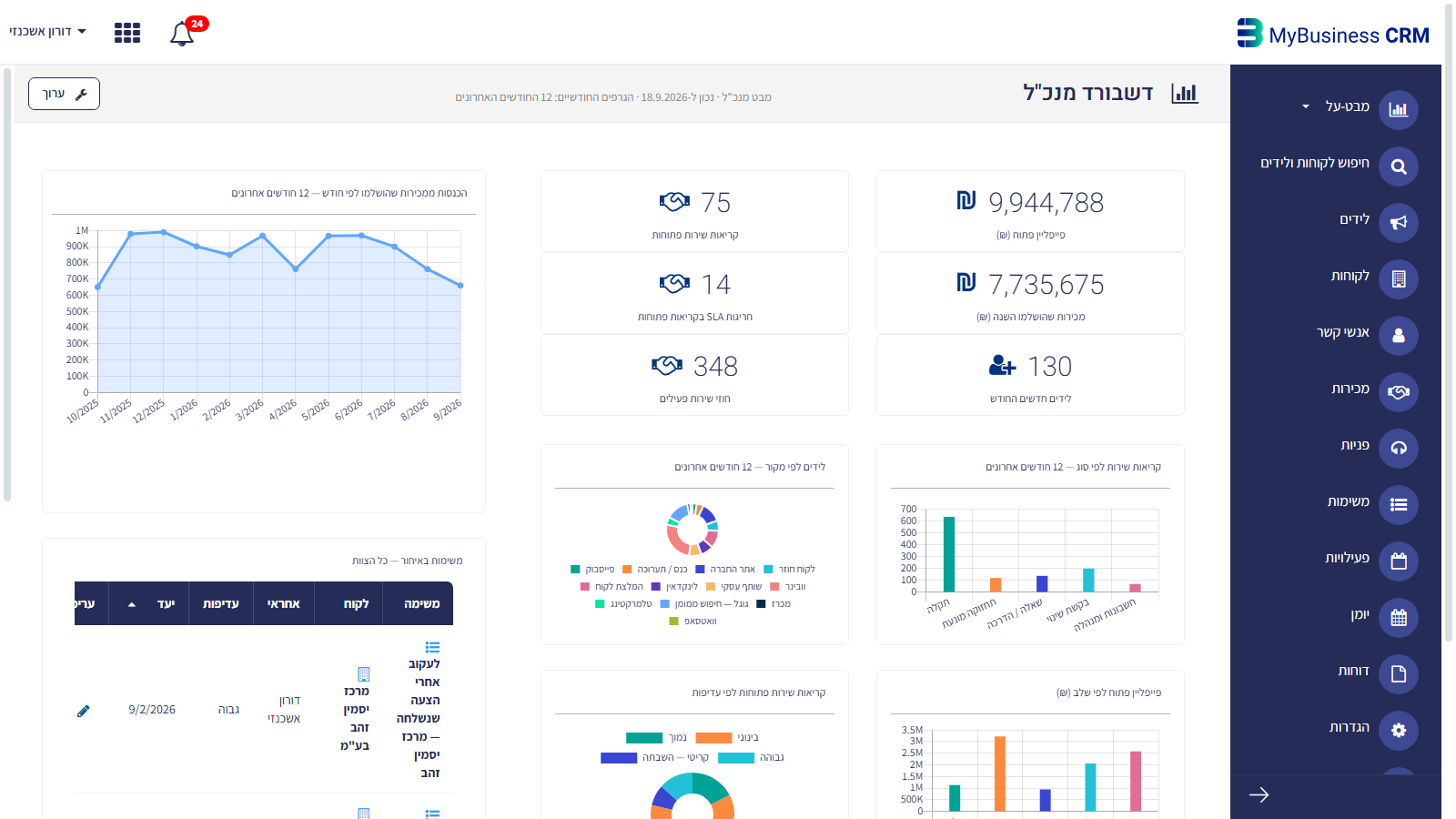The width and height of the screenshot is (1456, 819).
Task: Open the לידים megaphone icon
Action: coord(1399,223)
